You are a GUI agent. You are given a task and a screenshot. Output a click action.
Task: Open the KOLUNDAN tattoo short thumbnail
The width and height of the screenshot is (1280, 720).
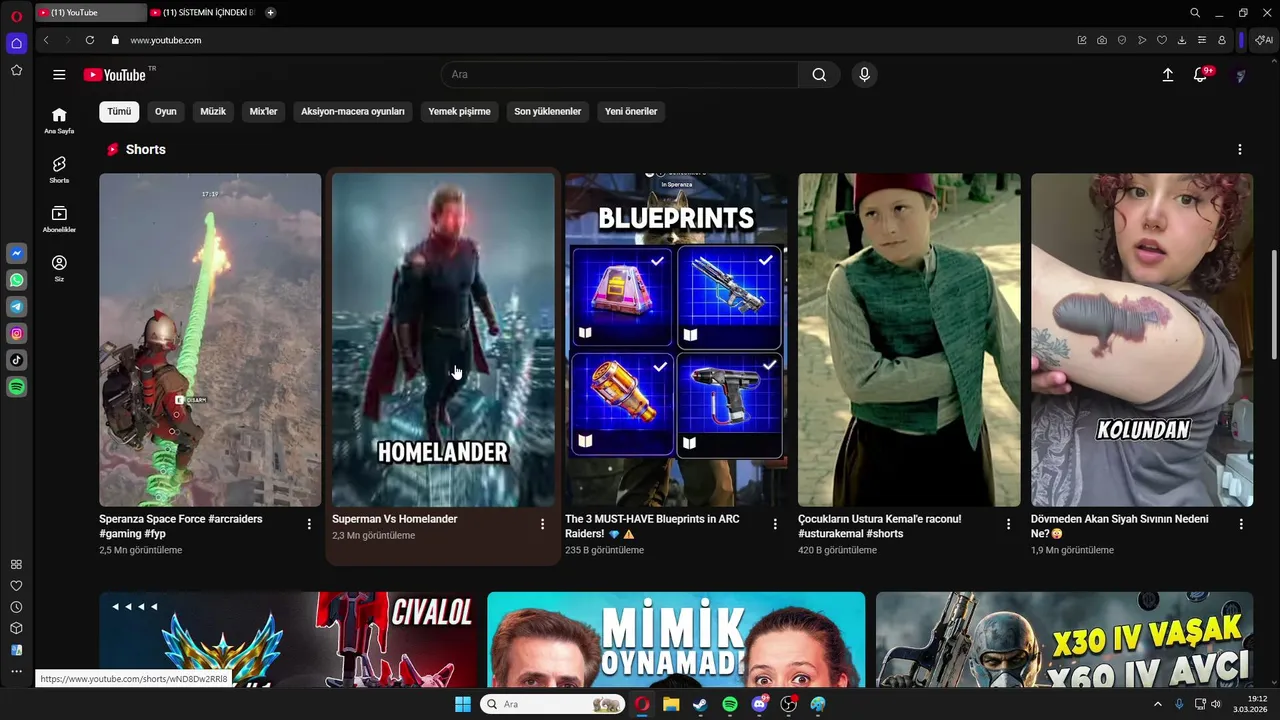point(1142,340)
